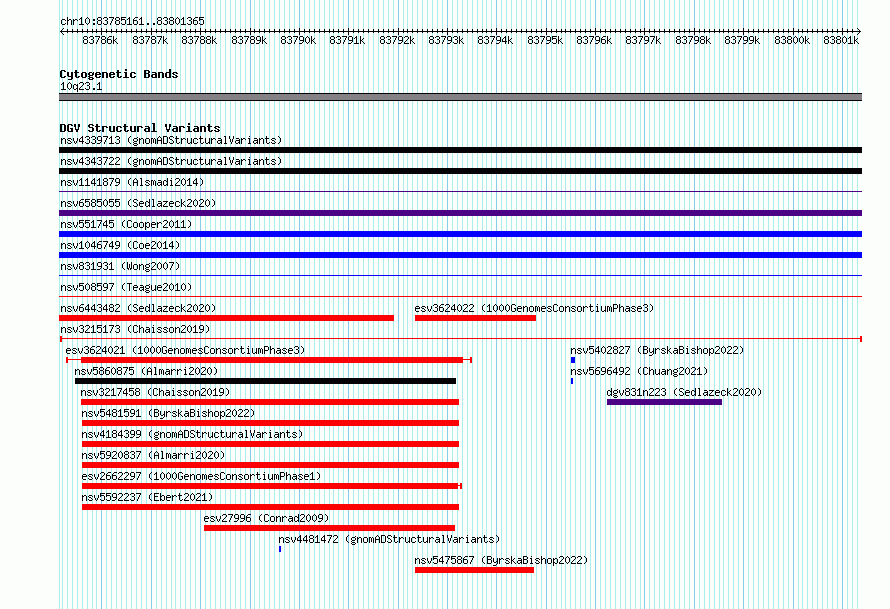Select the nsv4184399 gnomADStructuralVariants label

[x=192, y=434]
